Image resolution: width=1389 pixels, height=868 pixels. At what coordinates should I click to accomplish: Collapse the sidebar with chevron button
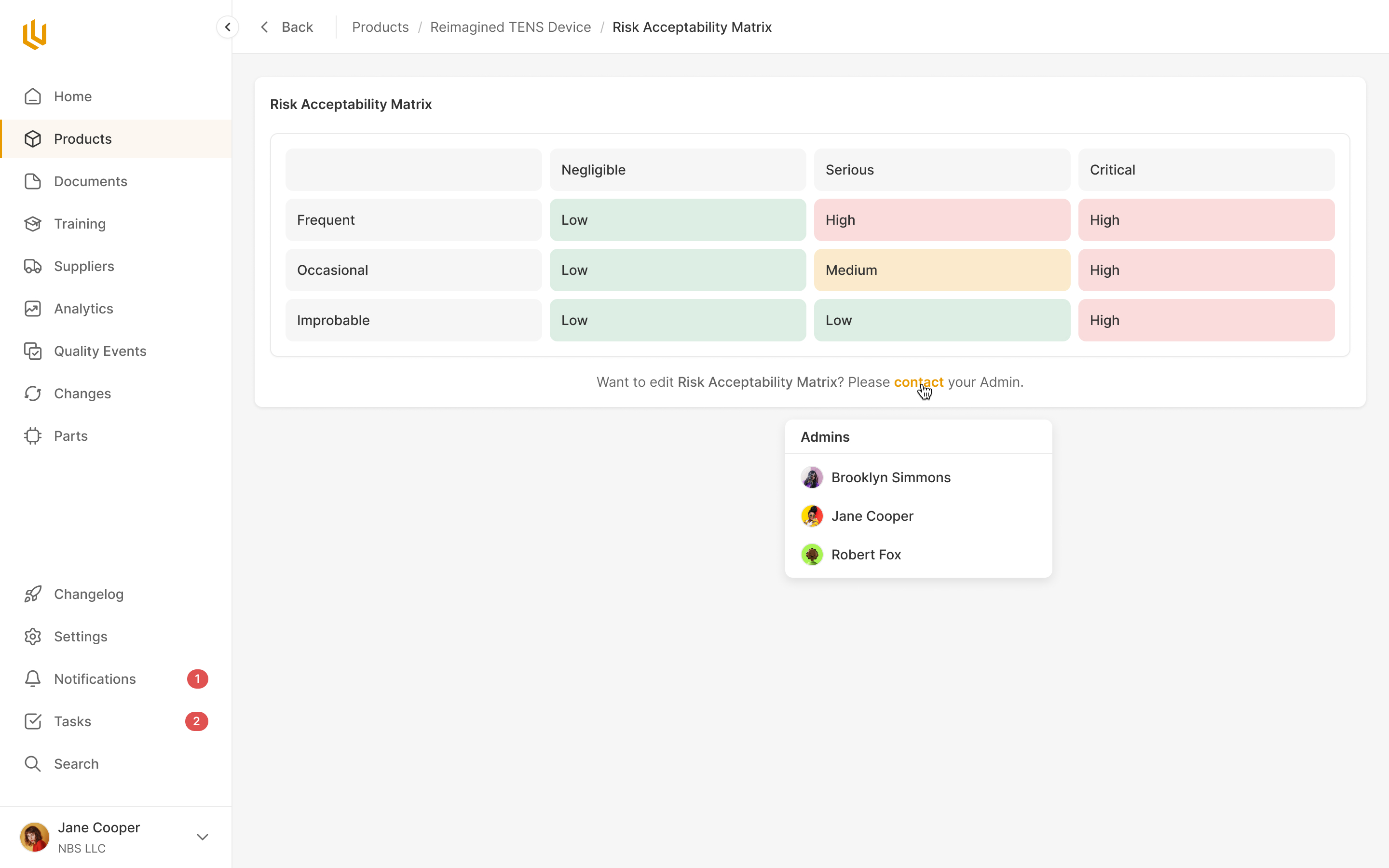228,27
